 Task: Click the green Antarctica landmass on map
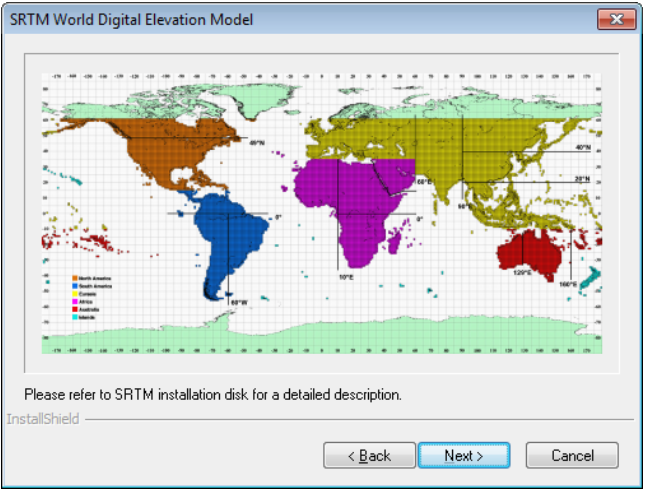(320, 335)
